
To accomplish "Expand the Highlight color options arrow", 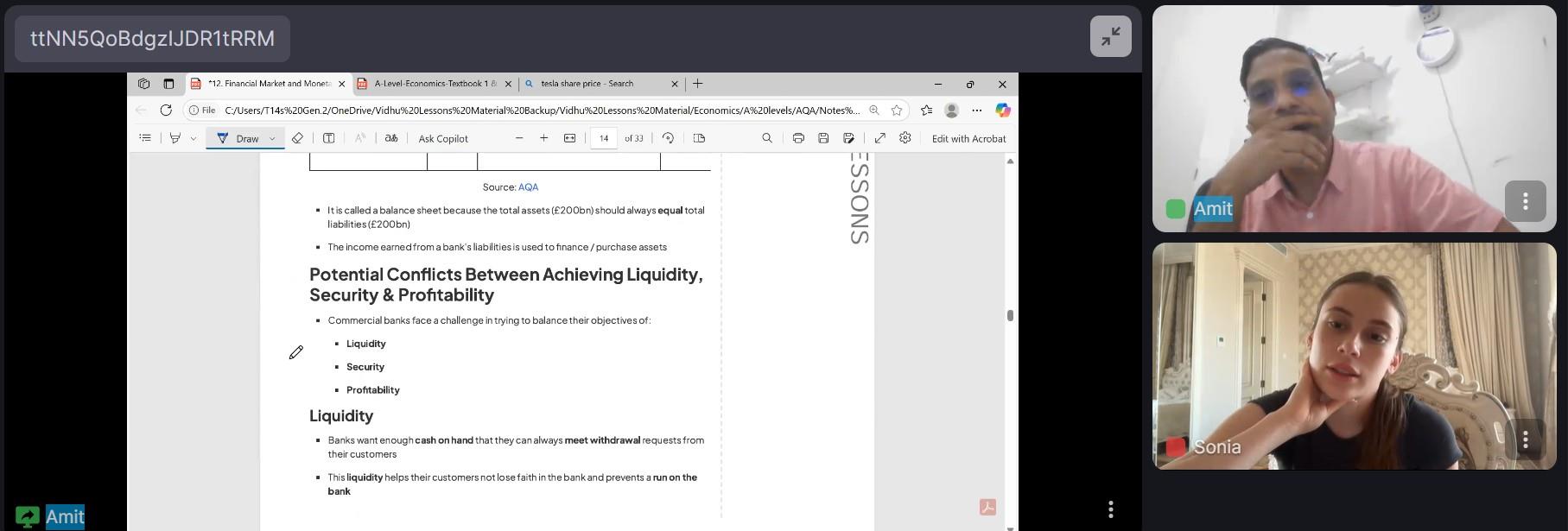I will click(x=193, y=138).
